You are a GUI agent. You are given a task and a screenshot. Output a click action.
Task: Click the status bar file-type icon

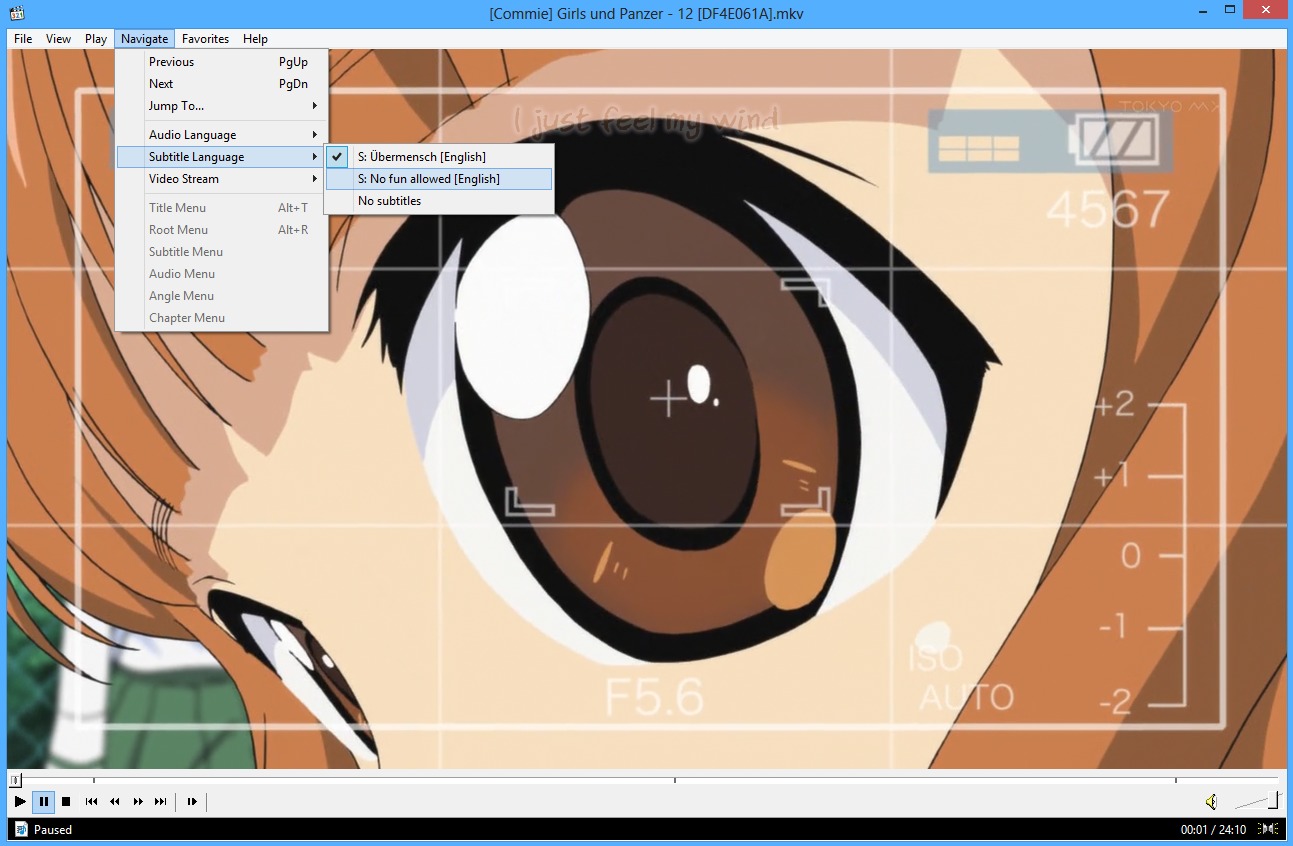tap(21, 829)
